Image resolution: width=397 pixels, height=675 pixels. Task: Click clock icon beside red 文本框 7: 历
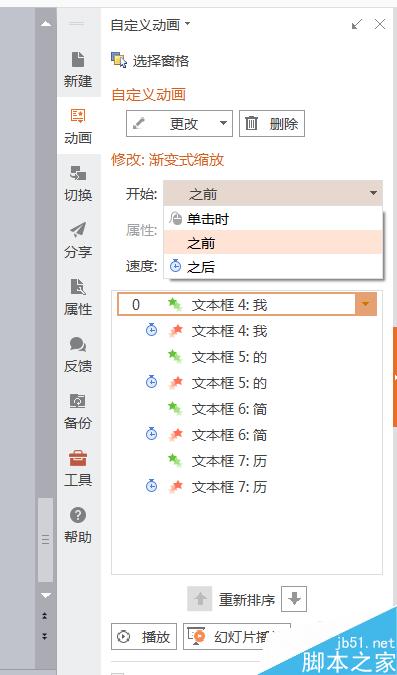tap(151, 486)
